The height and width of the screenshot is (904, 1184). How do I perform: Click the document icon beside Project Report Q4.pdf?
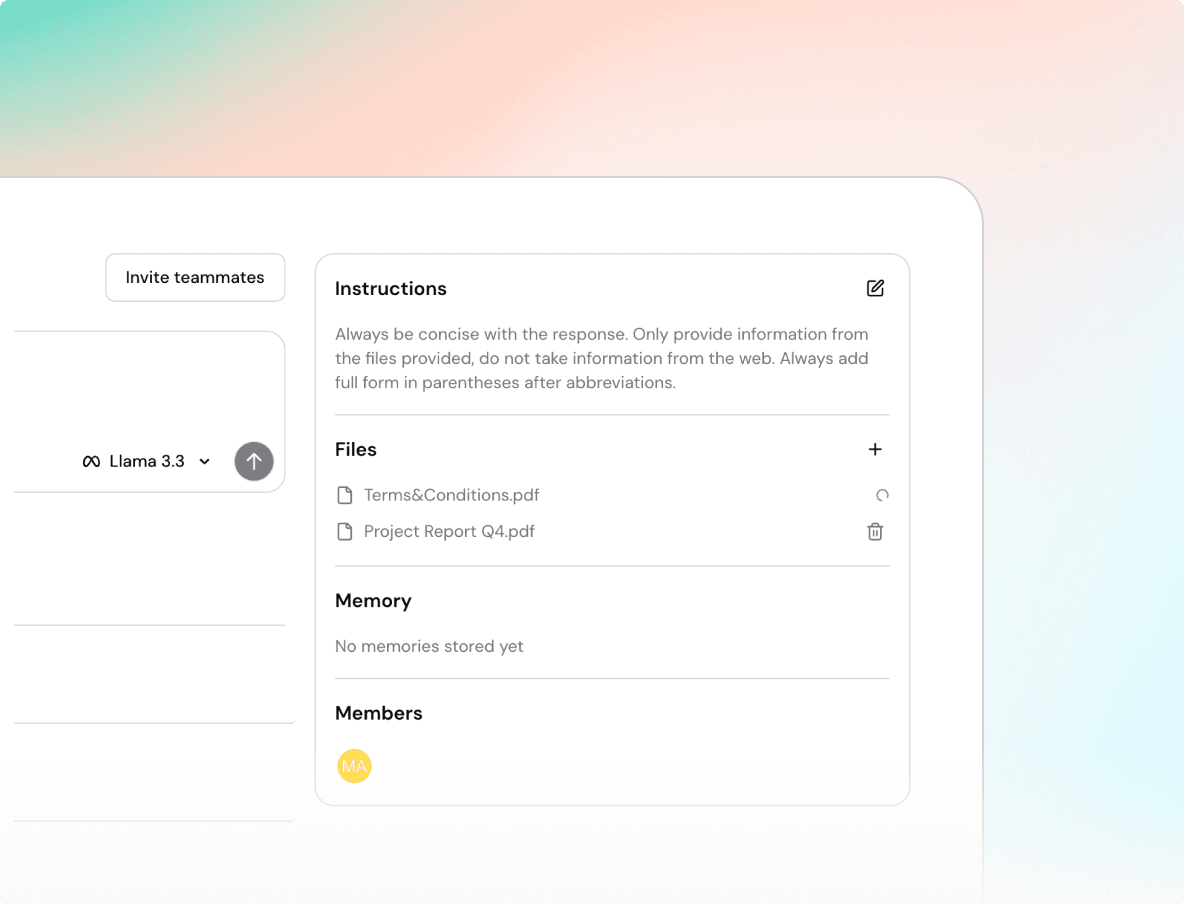point(345,532)
